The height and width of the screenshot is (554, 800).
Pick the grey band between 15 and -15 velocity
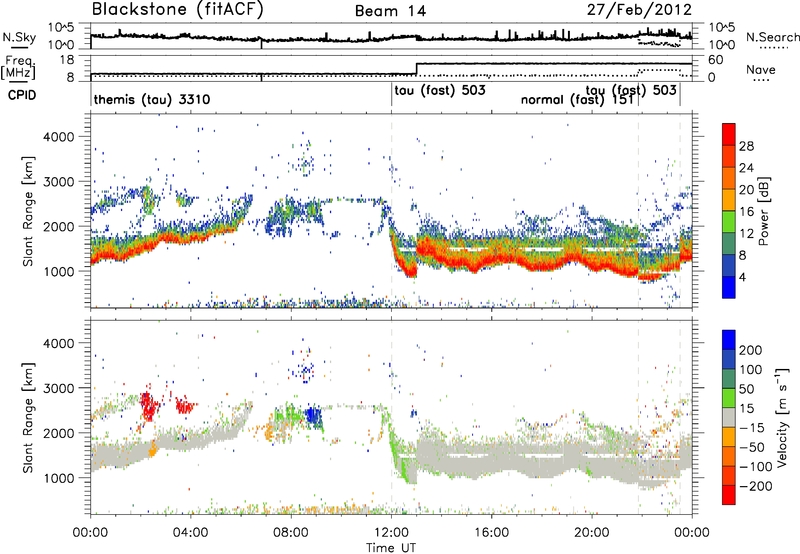tap(729, 417)
